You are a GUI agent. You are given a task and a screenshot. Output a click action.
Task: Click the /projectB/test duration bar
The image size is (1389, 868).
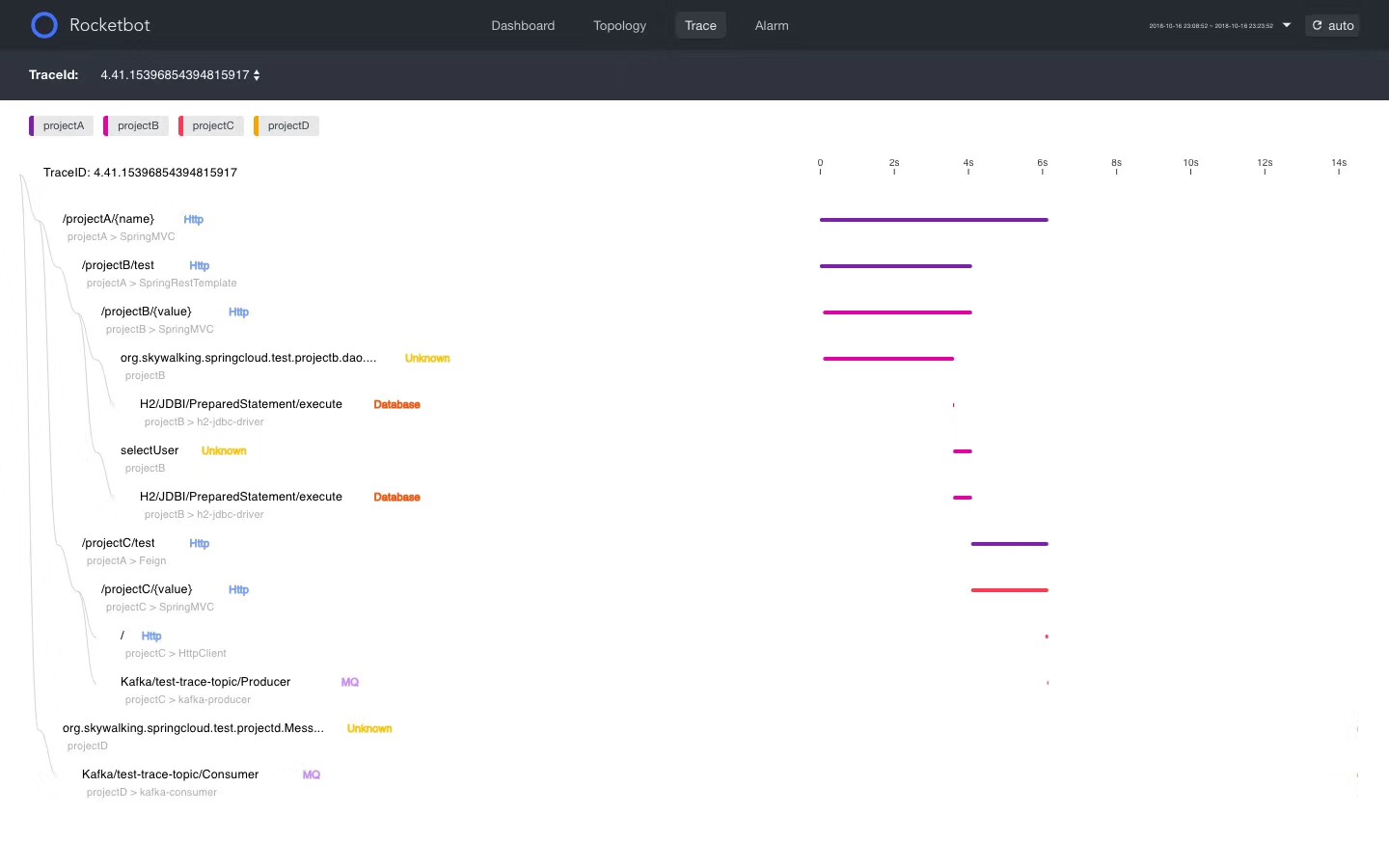click(896, 266)
